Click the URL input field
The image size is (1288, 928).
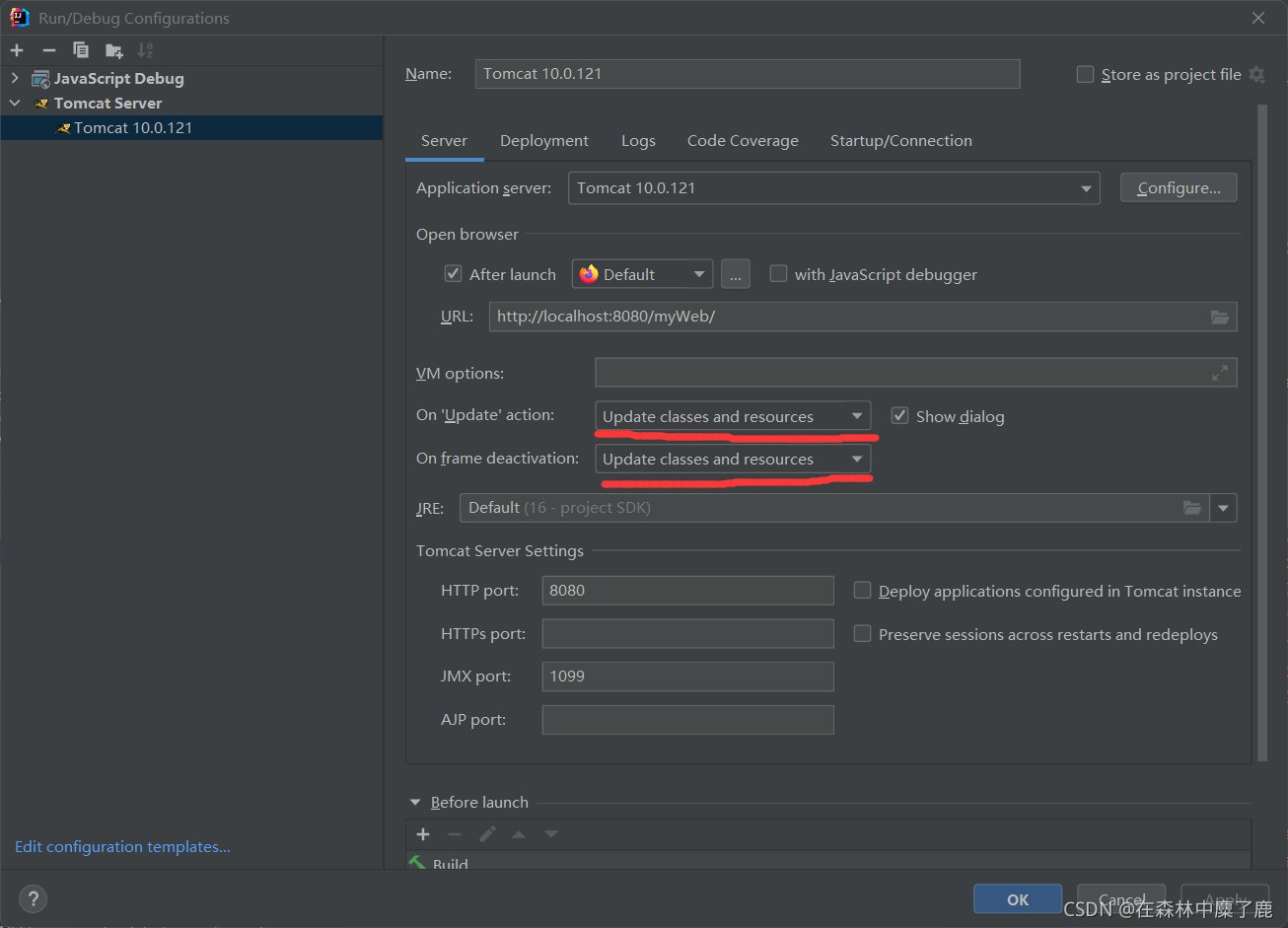coord(863,317)
